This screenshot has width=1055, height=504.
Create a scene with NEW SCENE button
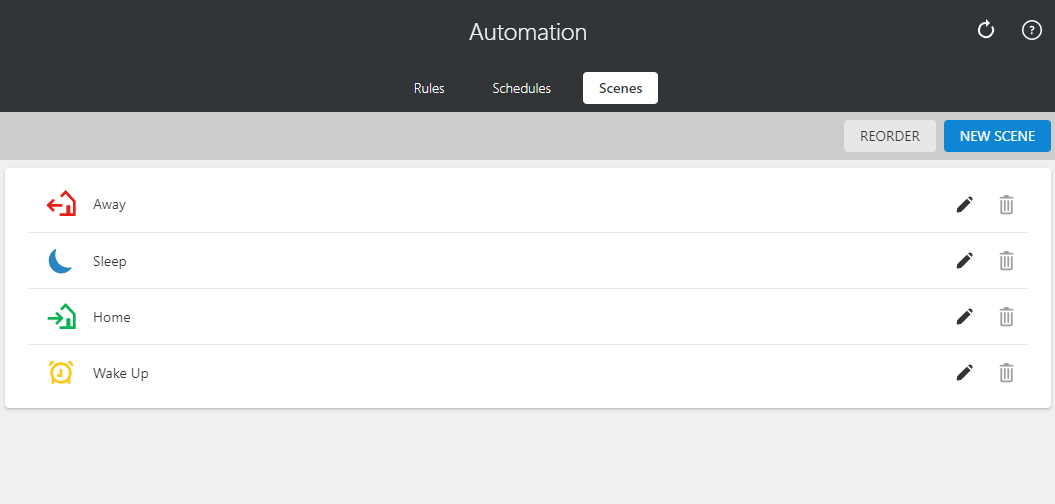997,136
